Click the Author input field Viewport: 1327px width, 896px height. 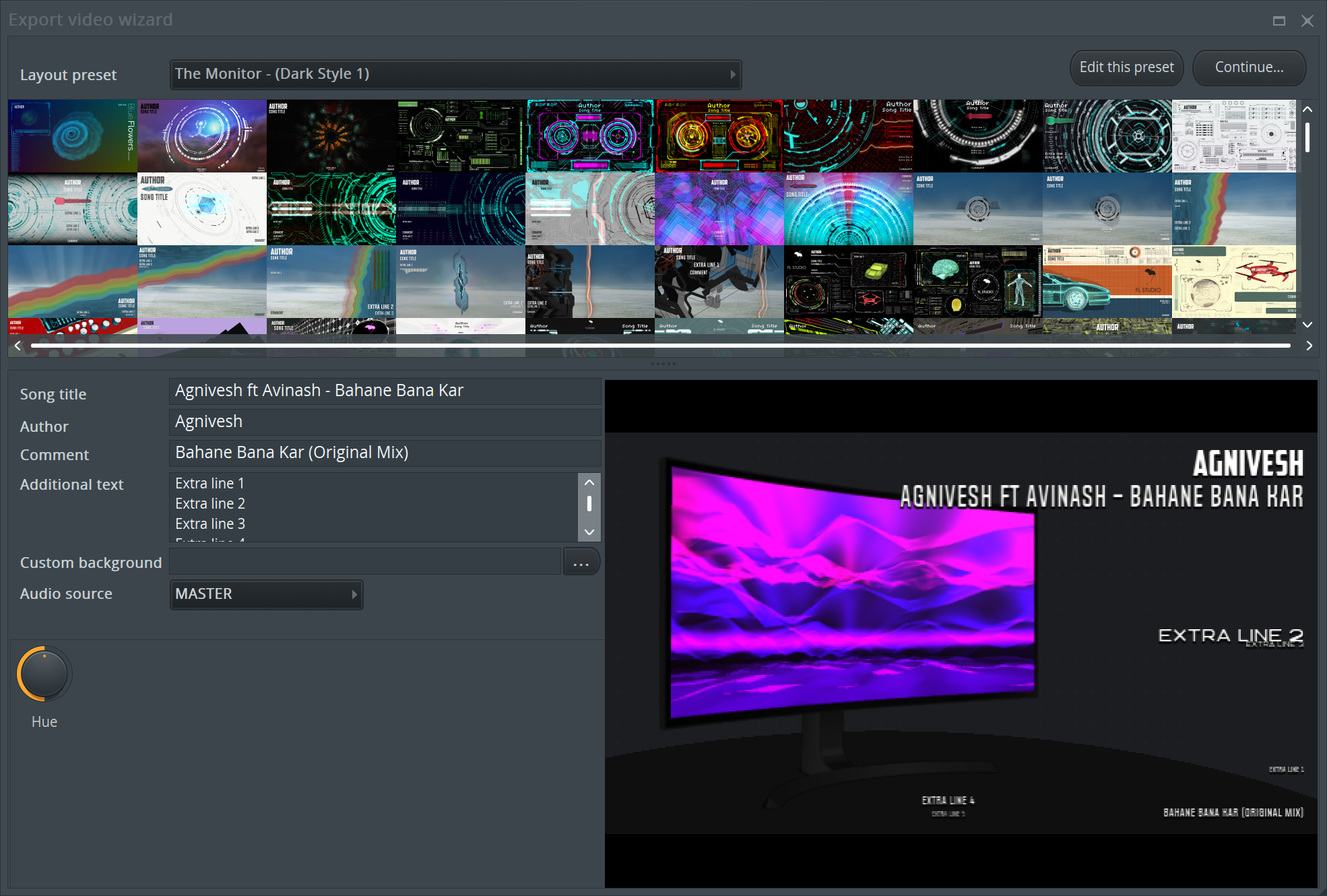click(385, 421)
